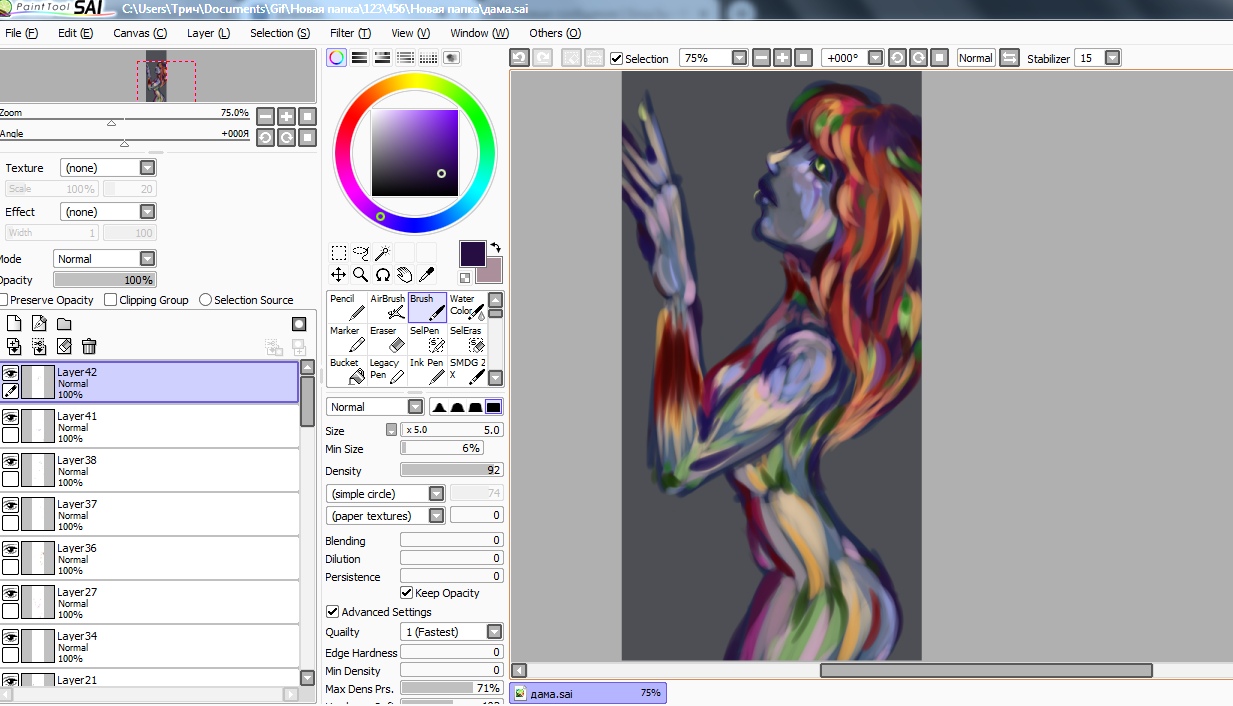Viewport: 1233px width, 706px height.
Task: Swap foreground and background colors
Action: pos(496,247)
